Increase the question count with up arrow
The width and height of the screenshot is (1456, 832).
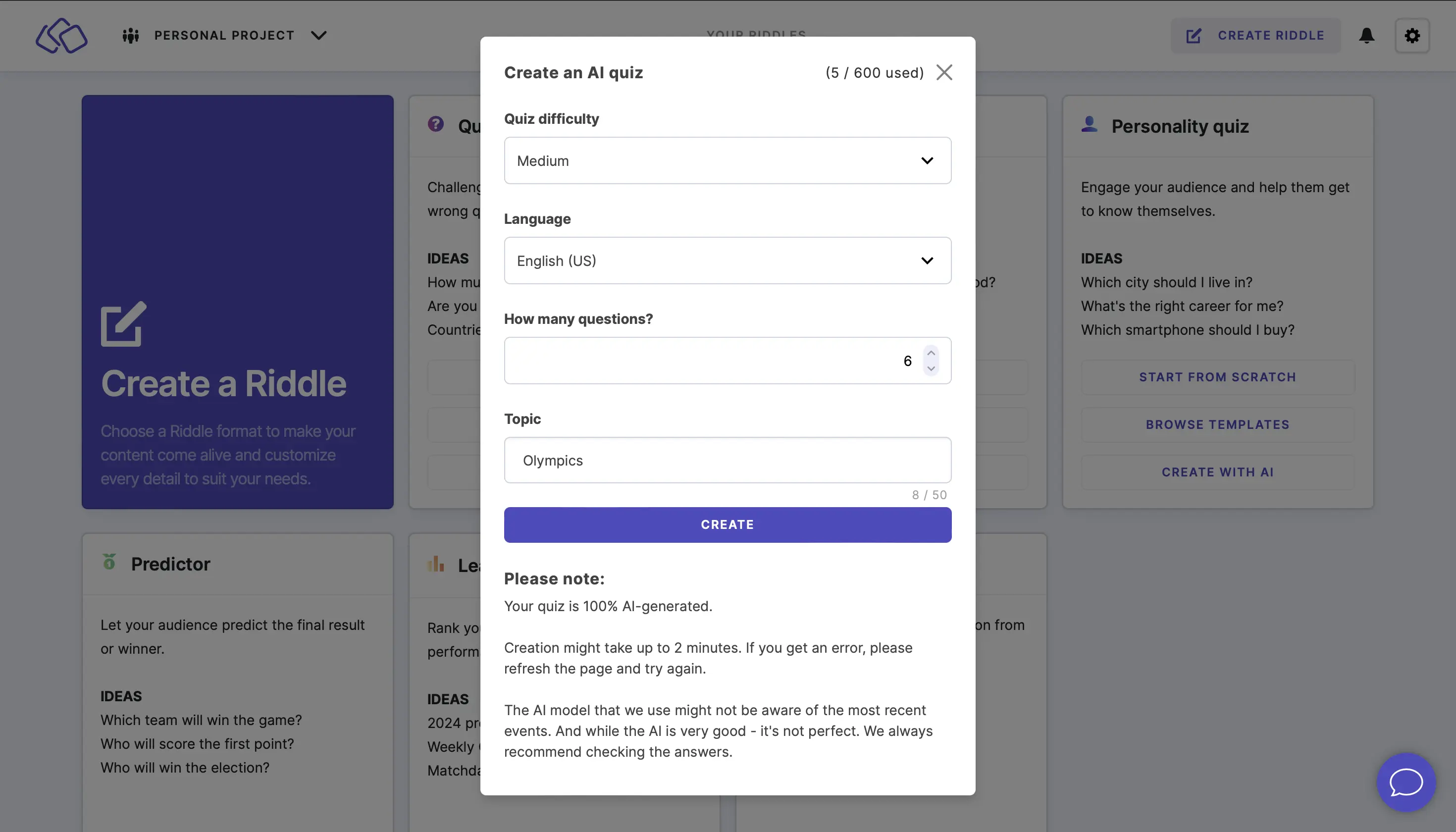(x=931, y=353)
